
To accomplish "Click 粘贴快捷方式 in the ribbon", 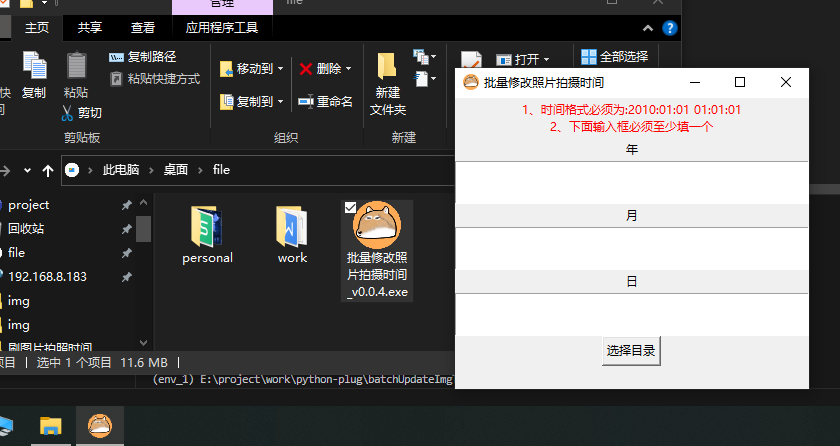I will pos(155,79).
